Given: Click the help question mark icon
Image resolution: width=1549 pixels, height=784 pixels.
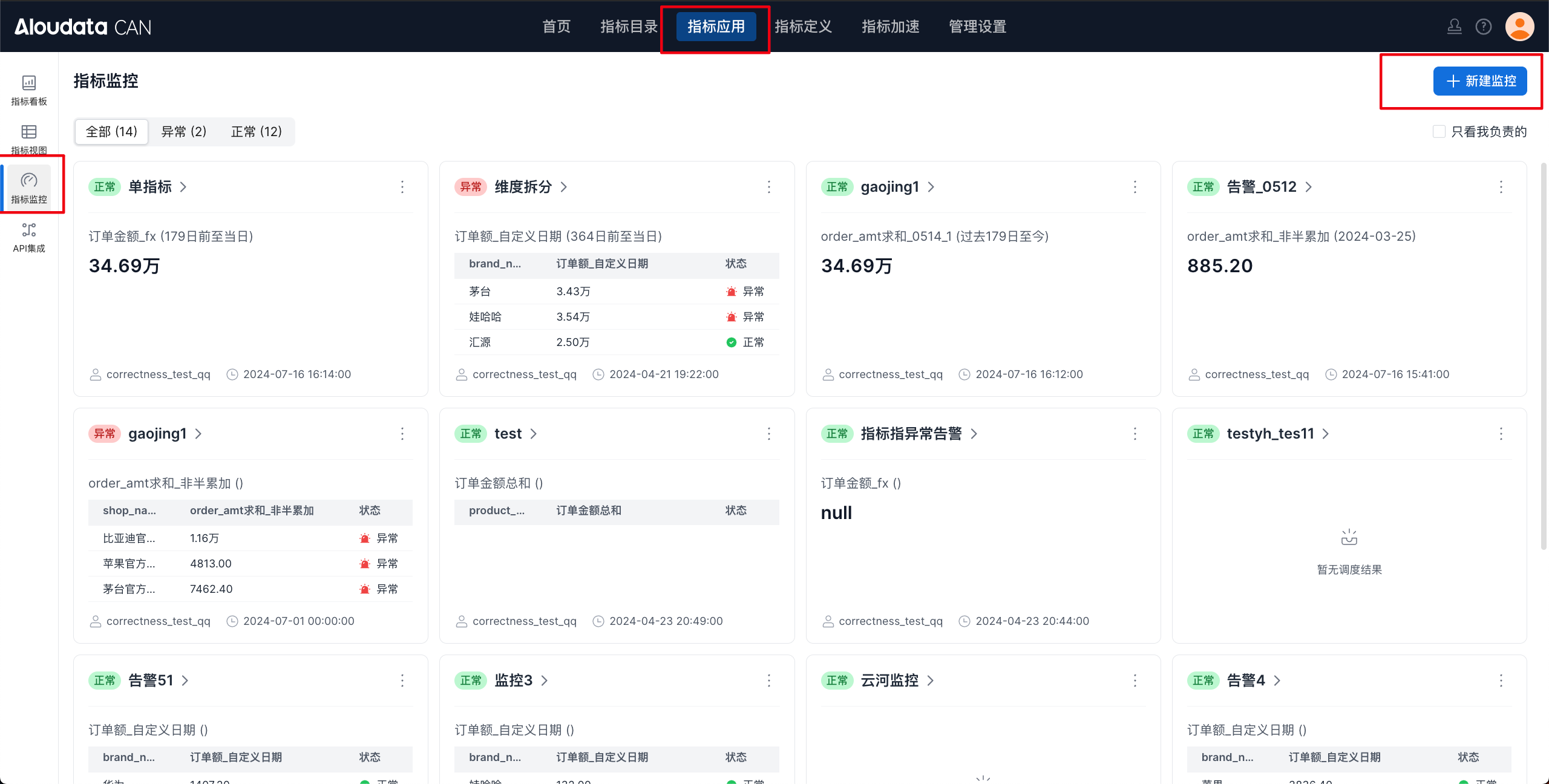Looking at the screenshot, I should 1483,27.
